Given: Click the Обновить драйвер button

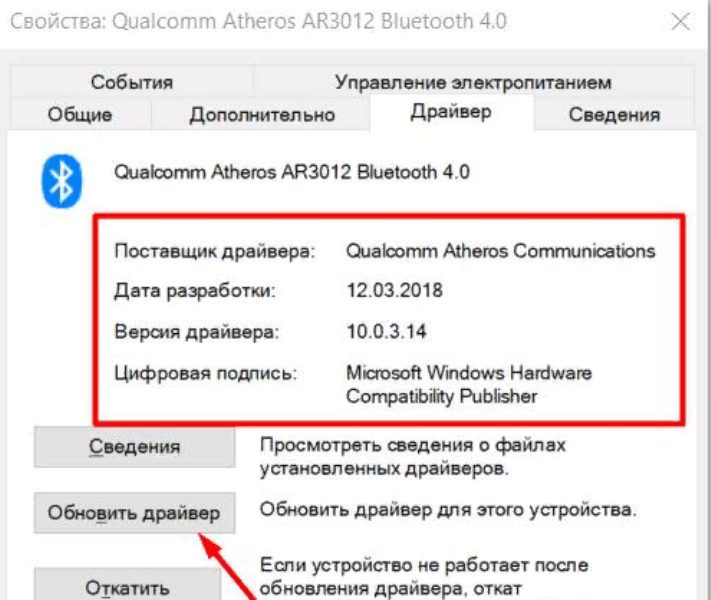Looking at the screenshot, I should click(x=135, y=513).
